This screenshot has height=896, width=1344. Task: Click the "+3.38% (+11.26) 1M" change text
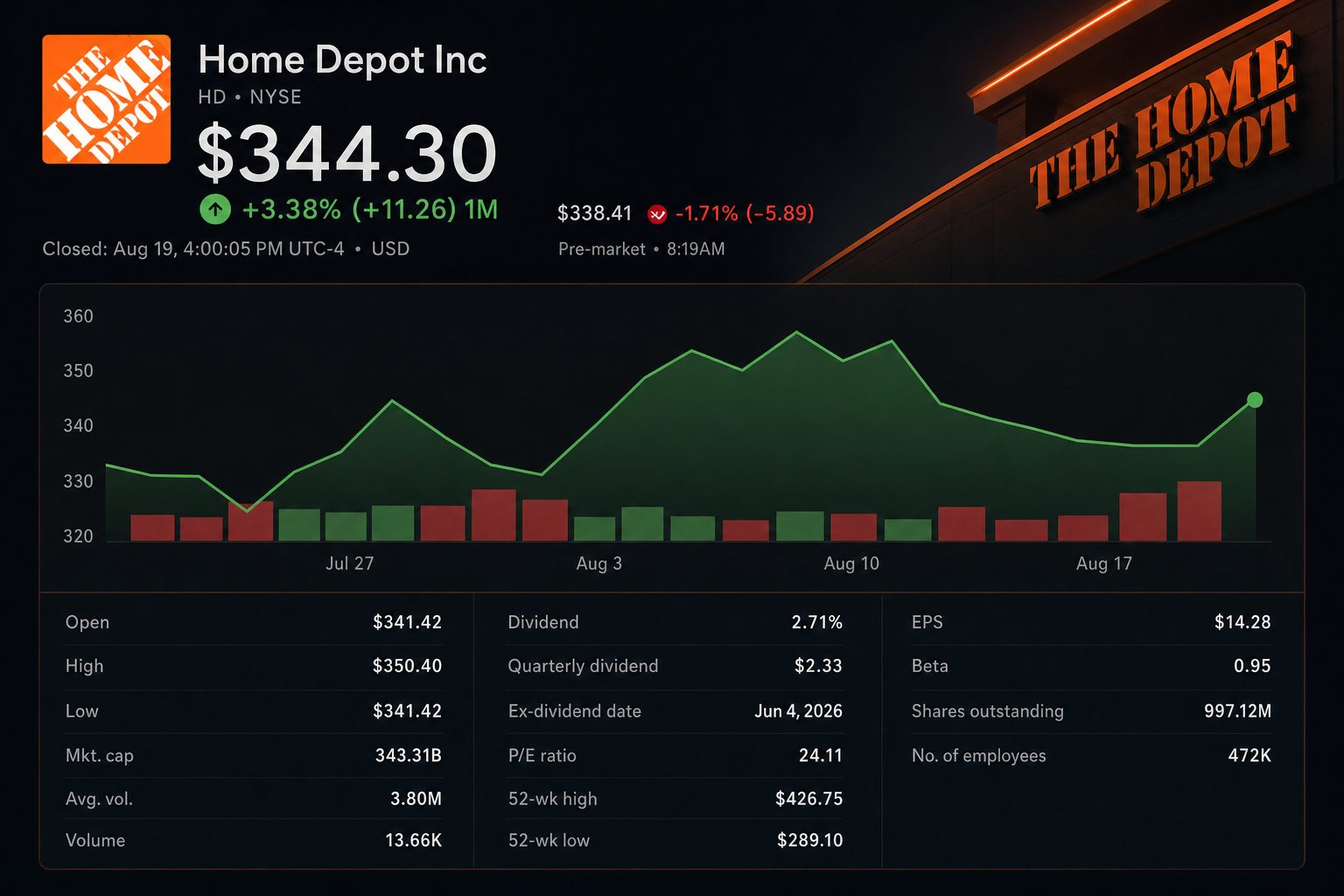(370, 210)
